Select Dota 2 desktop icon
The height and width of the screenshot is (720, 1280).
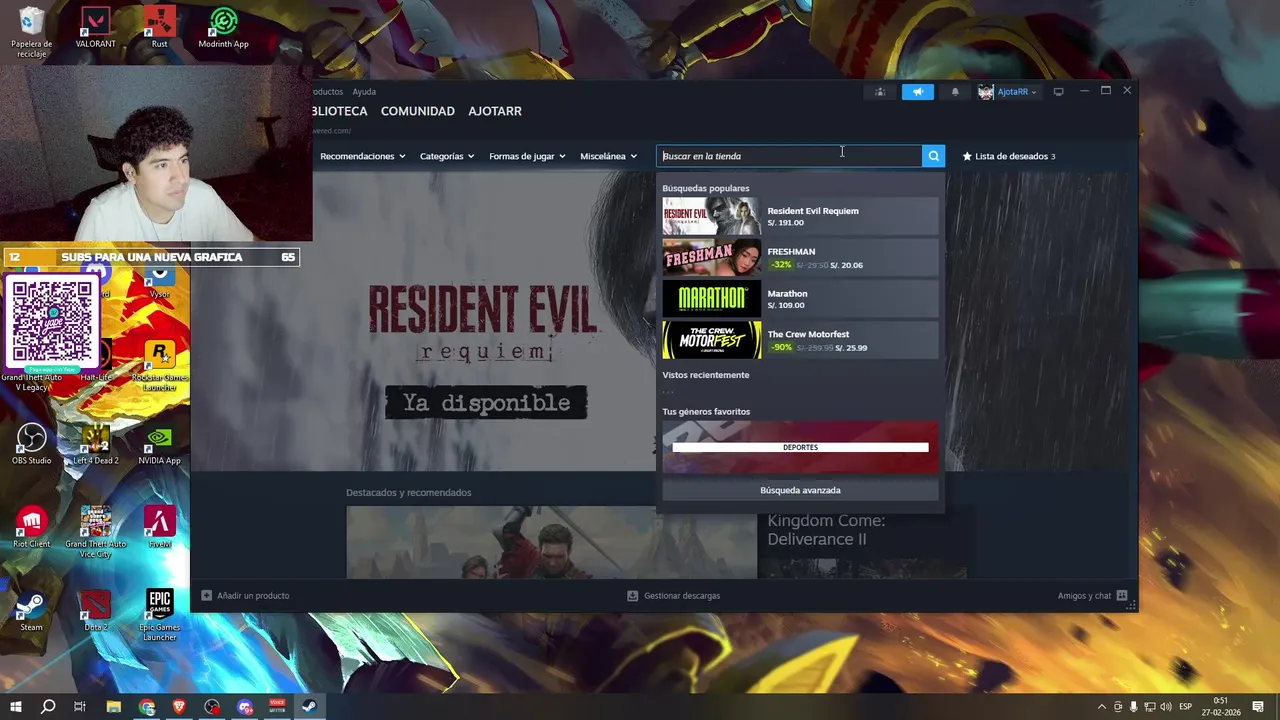(x=96, y=611)
